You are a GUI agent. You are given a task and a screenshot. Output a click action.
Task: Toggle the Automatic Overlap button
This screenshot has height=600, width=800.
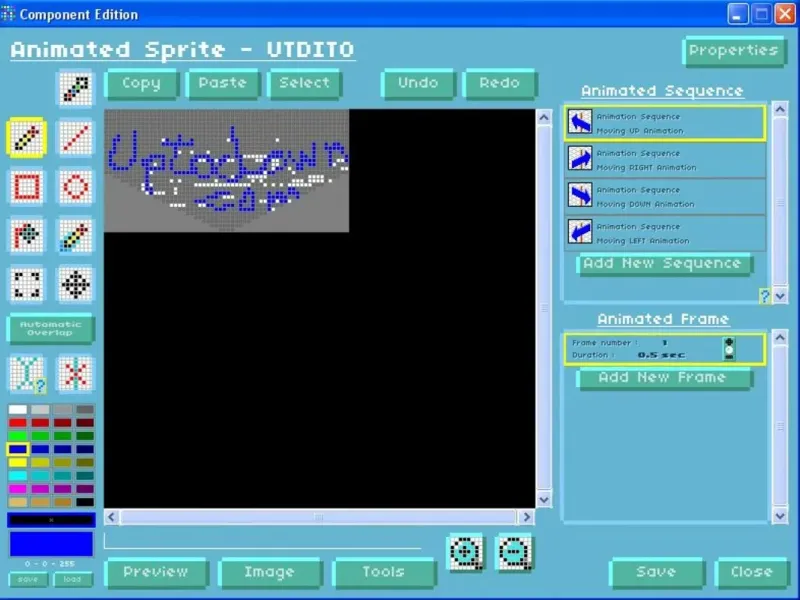click(51, 329)
